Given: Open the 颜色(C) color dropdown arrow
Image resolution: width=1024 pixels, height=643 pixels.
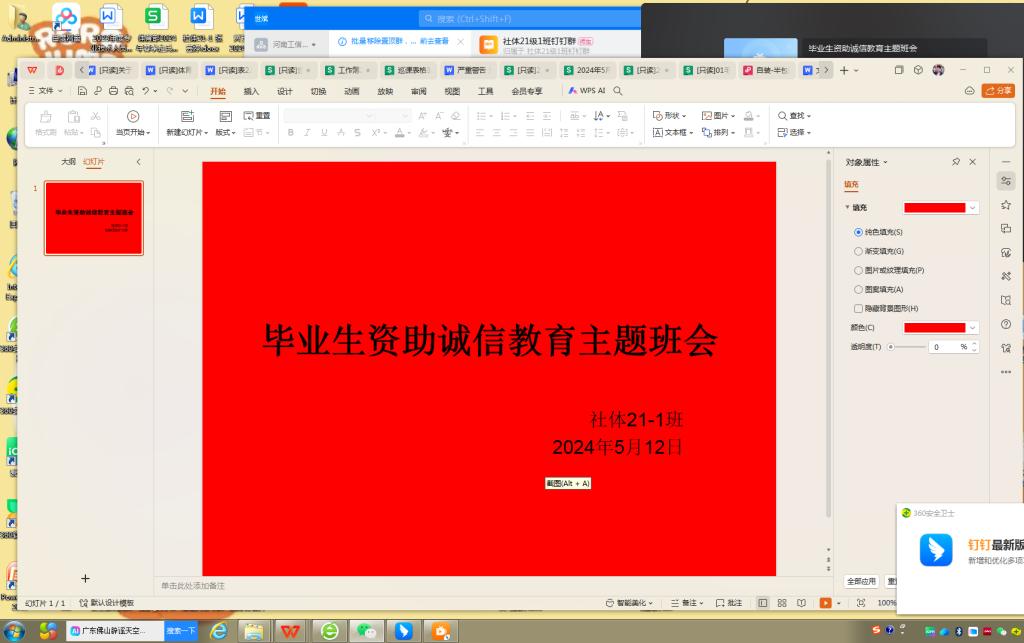Looking at the screenshot, I should [973, 328].
